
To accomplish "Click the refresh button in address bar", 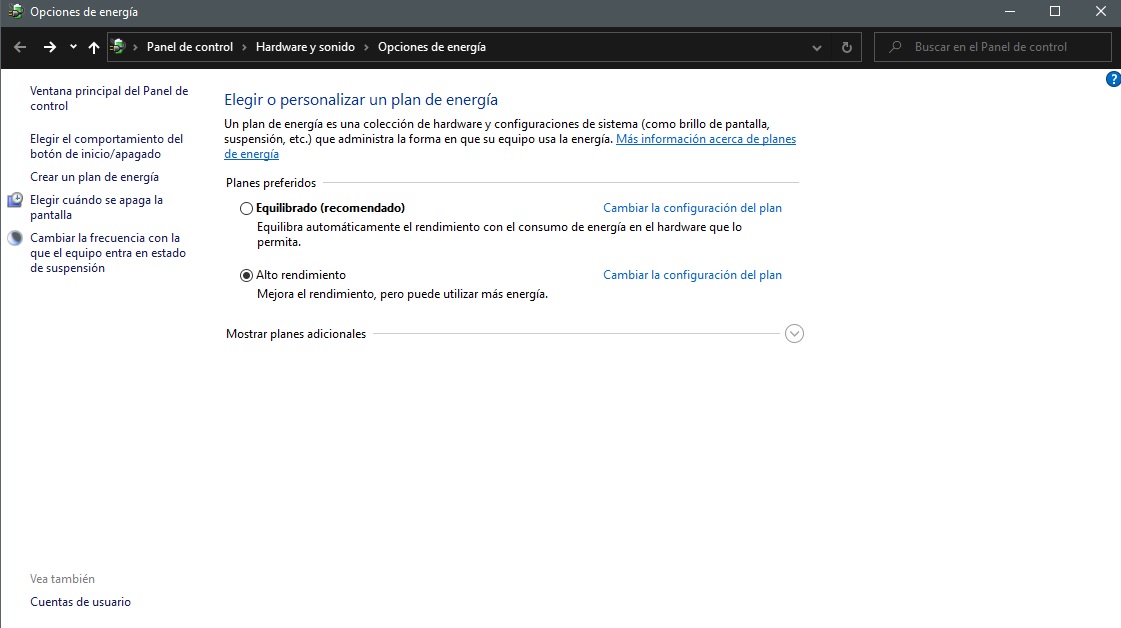I will [x=847, y=47].
